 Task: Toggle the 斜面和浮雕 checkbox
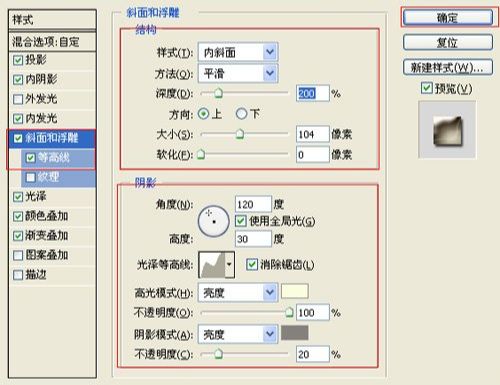point(18,138)
